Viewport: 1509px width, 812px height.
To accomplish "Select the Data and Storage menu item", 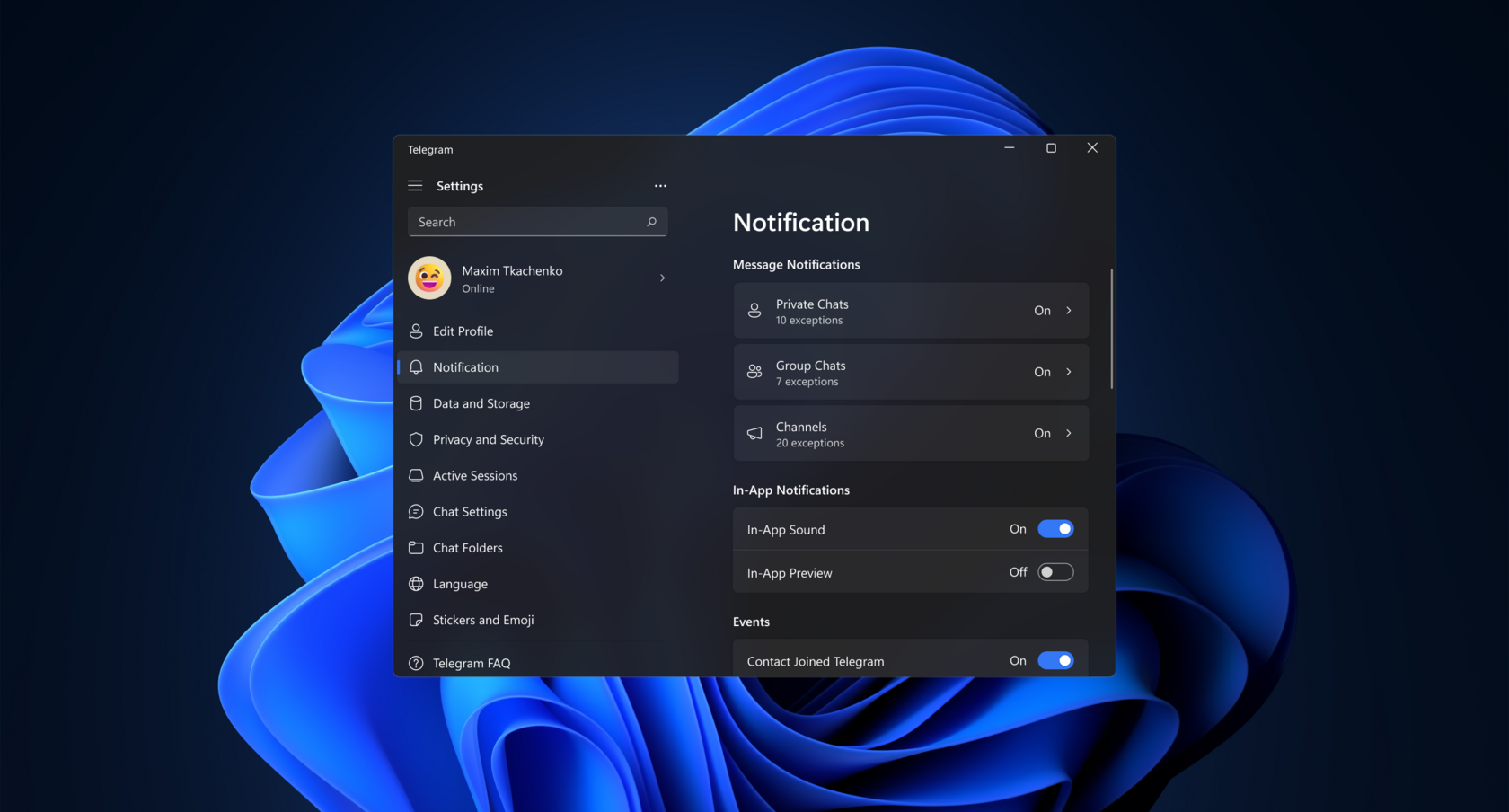I will click(537, 403).
